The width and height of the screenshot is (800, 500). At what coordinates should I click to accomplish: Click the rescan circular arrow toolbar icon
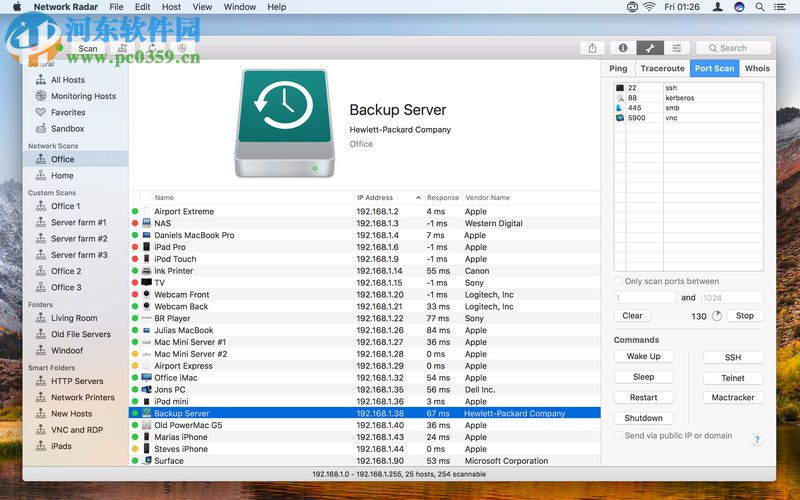152,48
